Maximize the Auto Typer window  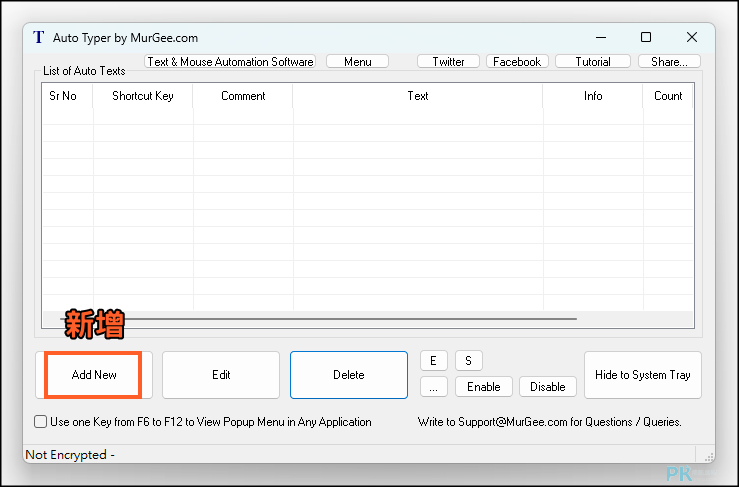(x=646, y=37)
